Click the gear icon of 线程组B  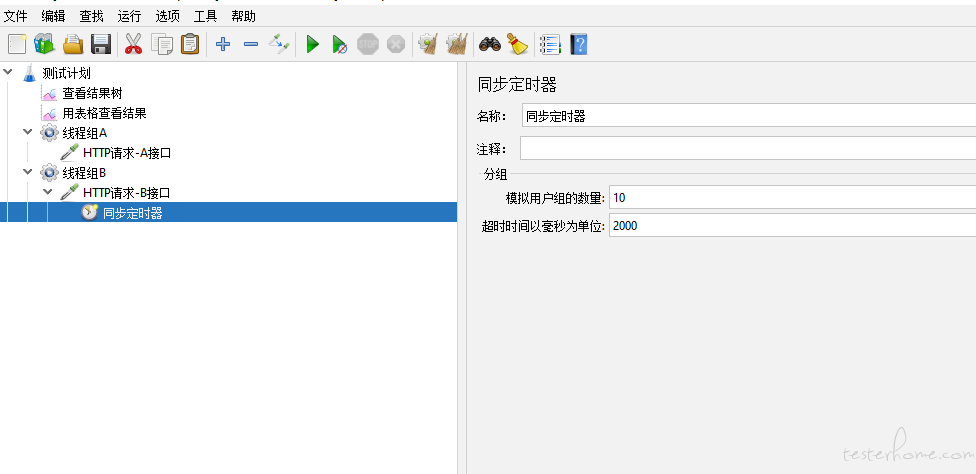pyautogui.click(x=49, y=172)
